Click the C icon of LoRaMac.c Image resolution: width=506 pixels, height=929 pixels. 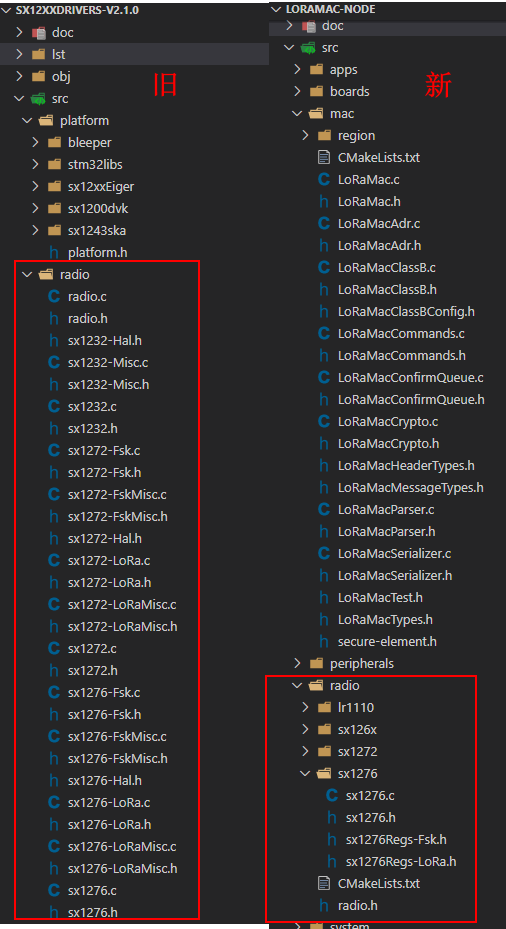click(x=324, y=180)
